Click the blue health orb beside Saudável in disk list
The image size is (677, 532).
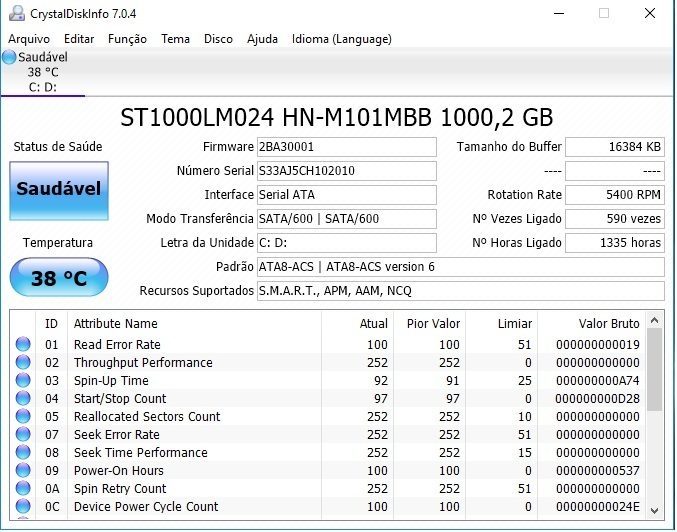[9, 57]
